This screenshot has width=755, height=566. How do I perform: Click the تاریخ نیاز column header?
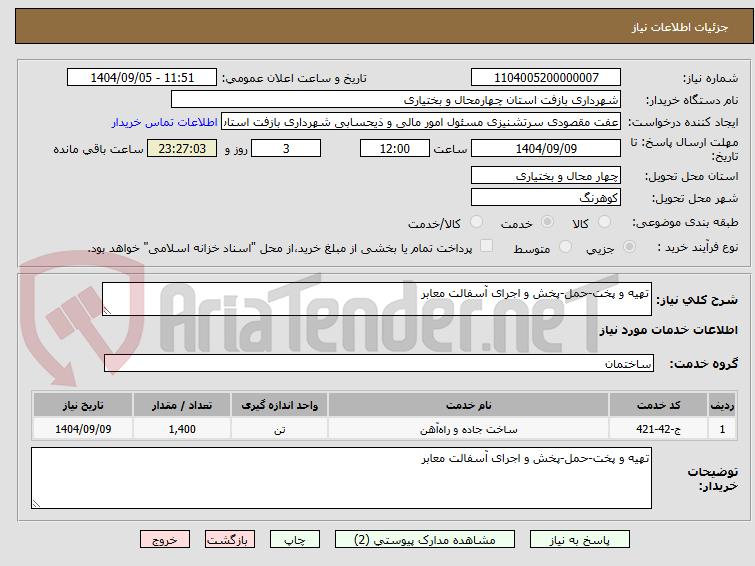tap(83, 405)
